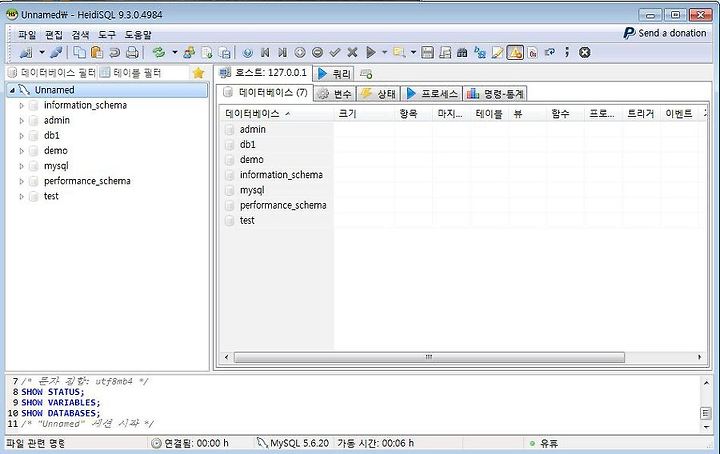The height and width of the screenshot is (454, 720).
Task: Click Send a donation link
Action: (664, 33)
